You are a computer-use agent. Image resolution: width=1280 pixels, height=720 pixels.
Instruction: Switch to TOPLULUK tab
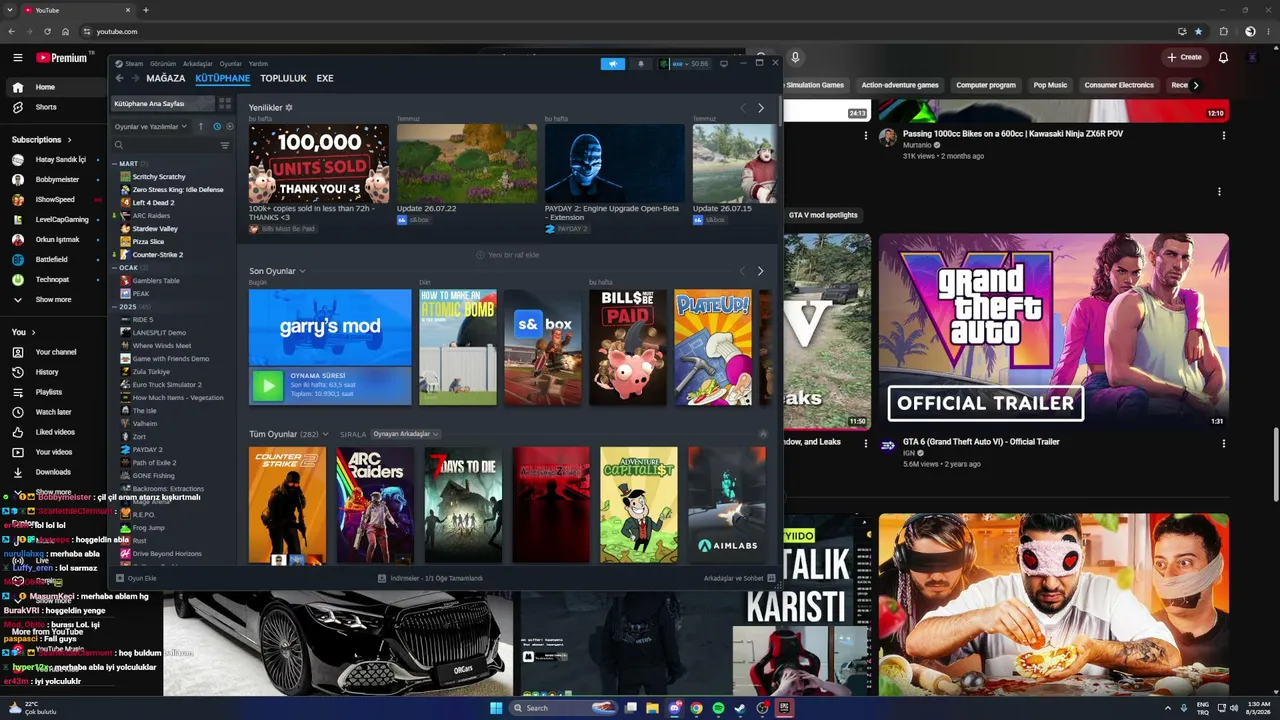tap(283, 78)
